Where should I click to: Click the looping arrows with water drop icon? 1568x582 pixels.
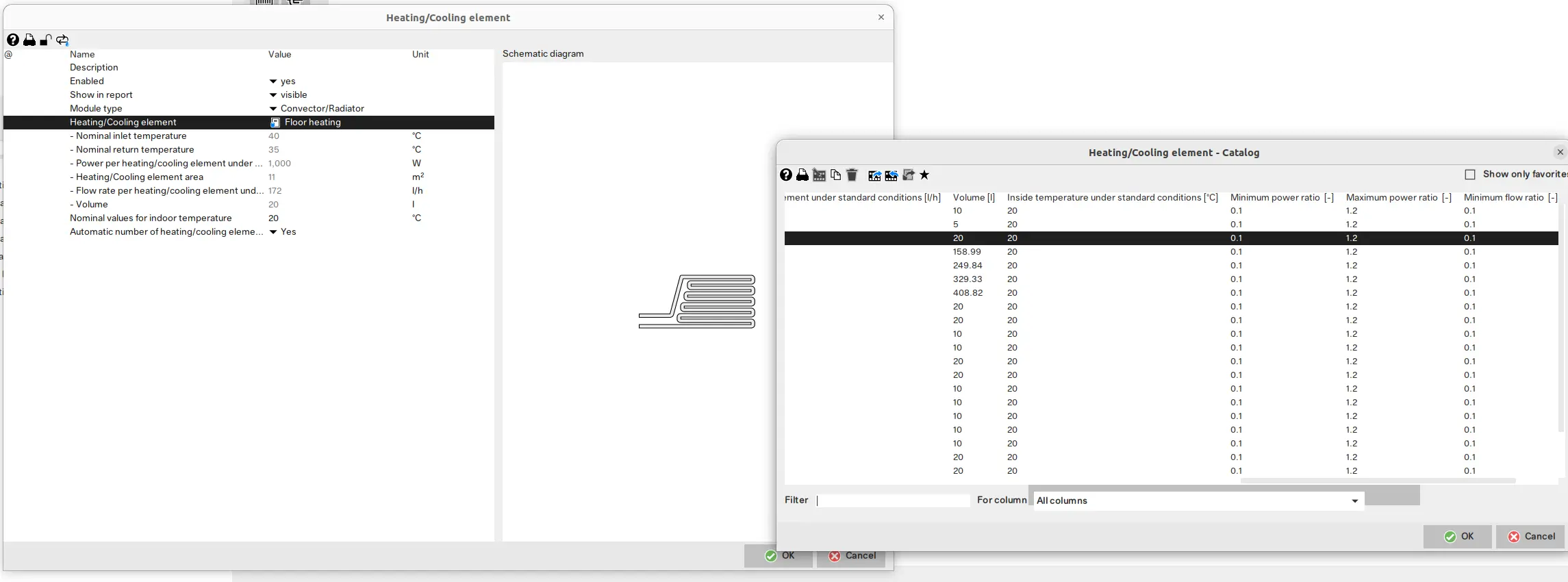(x=62, y=40)
